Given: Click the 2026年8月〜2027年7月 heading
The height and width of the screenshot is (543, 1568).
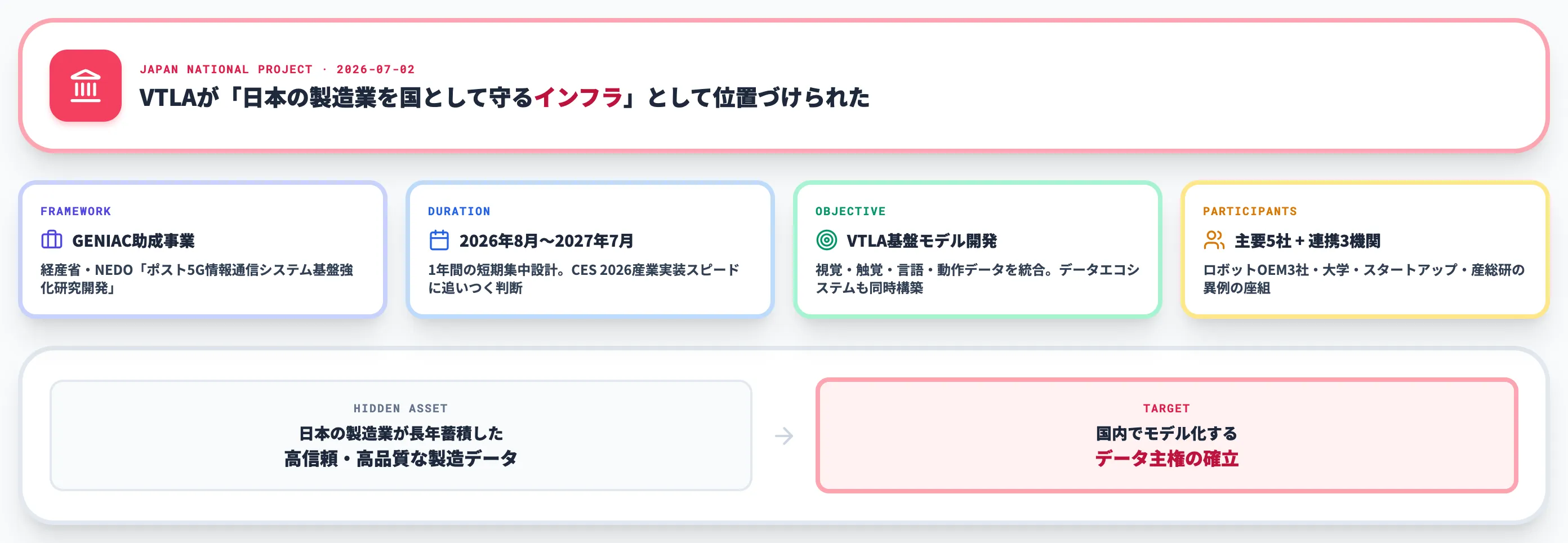Looking at the screenshot, I should pyautogui.click(x=546, y=241).
